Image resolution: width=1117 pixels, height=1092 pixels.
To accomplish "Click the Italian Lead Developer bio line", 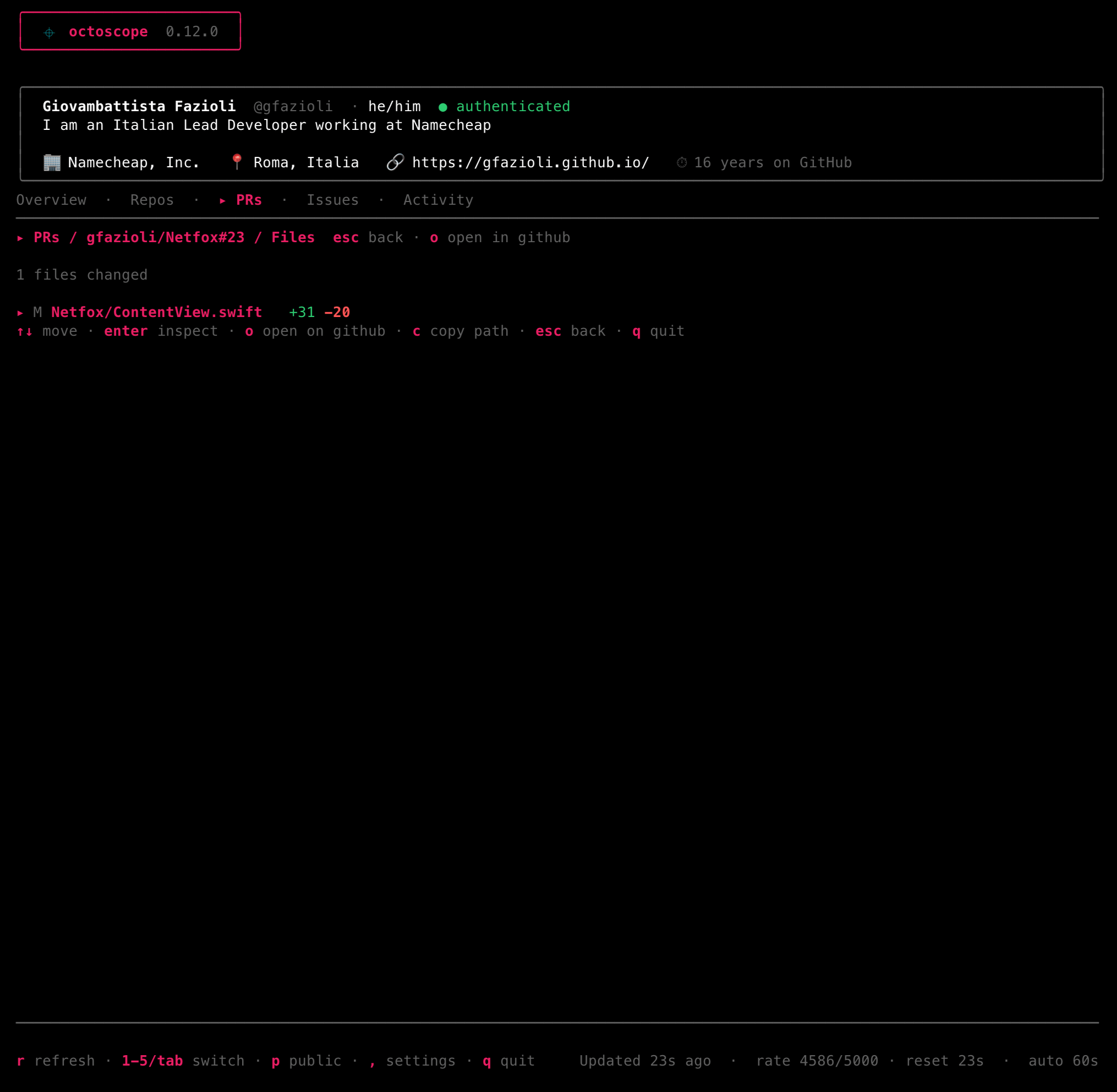I will (267, 125).
